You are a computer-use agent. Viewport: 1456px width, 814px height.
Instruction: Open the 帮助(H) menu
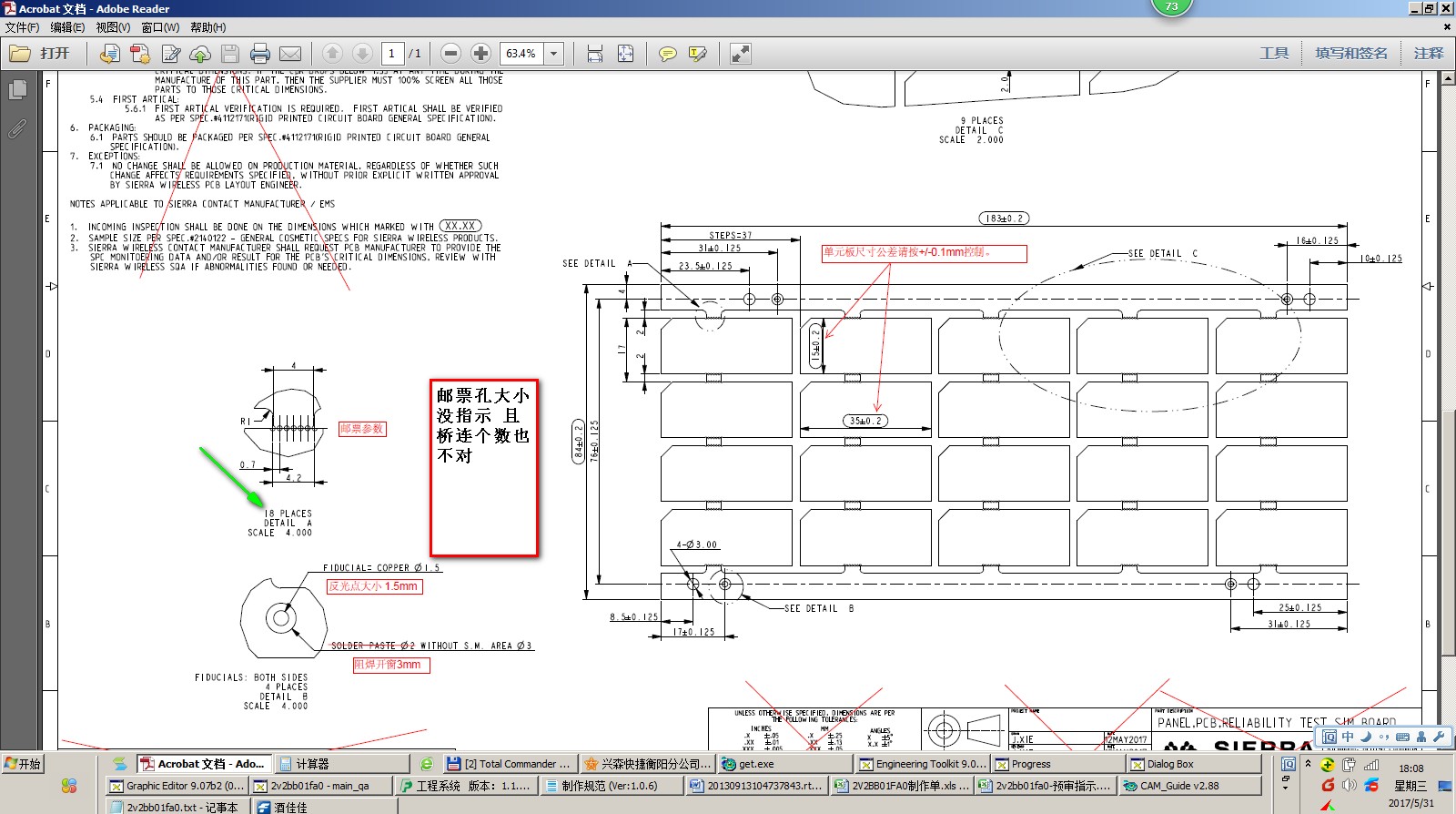208,27
